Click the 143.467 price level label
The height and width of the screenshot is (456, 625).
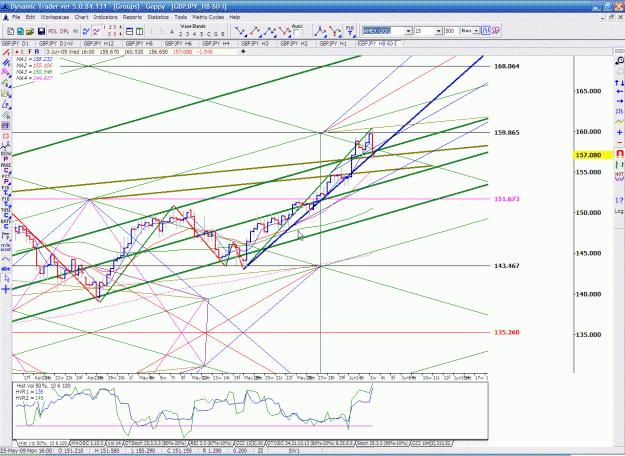(x=507, y=266)
